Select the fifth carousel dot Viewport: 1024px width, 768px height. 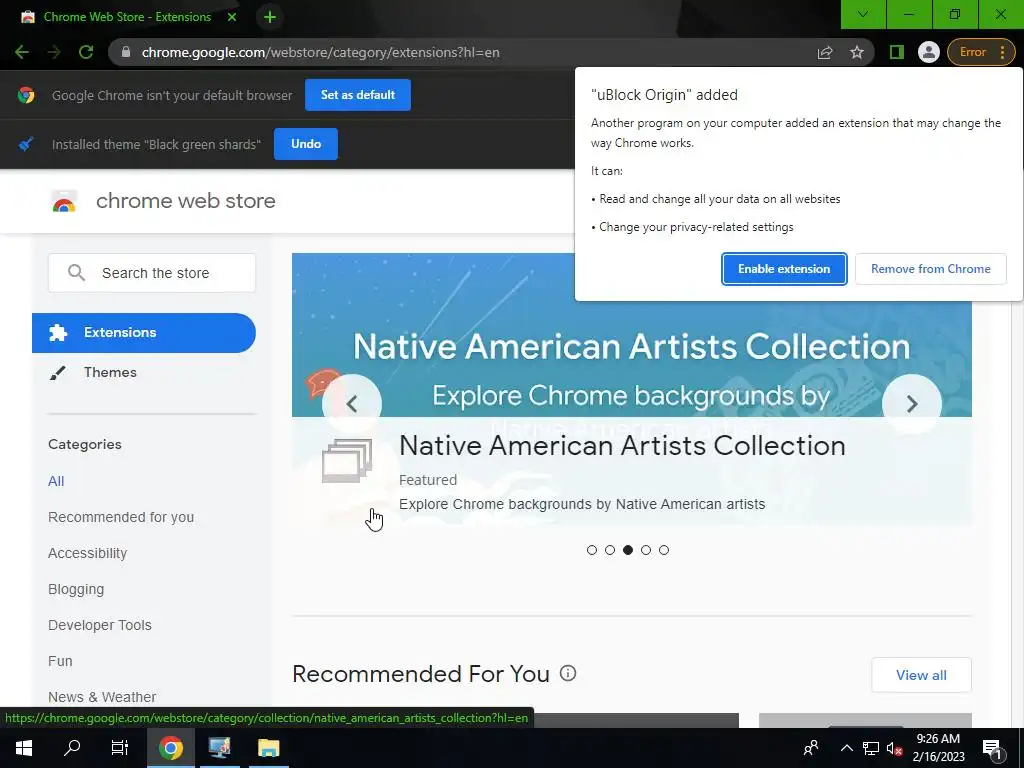664,550
